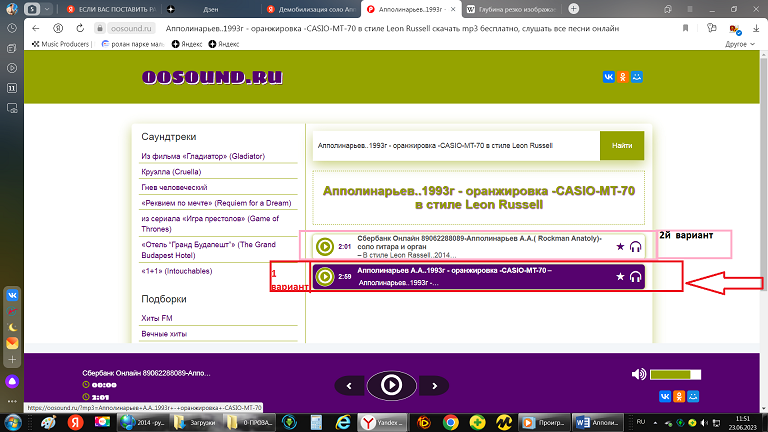Start playback with the bottom player play button
The width and height of the screenshot is (768, 432).
[x=391, y=385]
